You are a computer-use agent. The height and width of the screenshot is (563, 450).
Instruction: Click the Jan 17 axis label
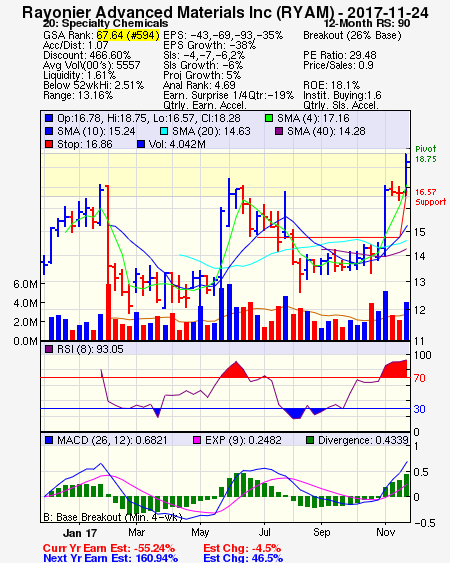click(x=80, y=532)
